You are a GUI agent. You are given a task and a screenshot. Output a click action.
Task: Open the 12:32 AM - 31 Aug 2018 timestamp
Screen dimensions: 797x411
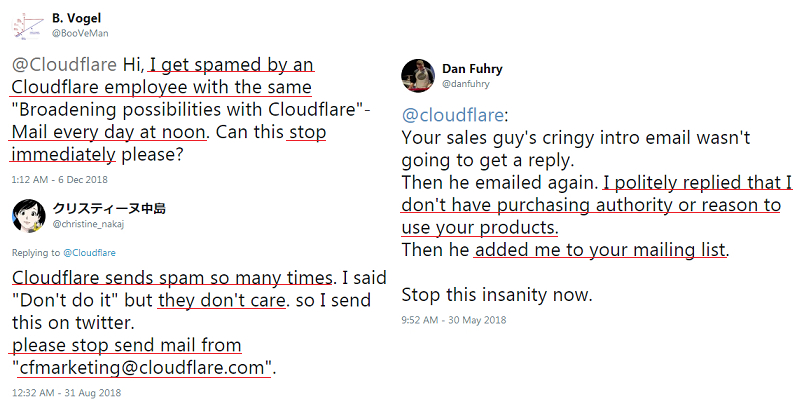point(63,393)
